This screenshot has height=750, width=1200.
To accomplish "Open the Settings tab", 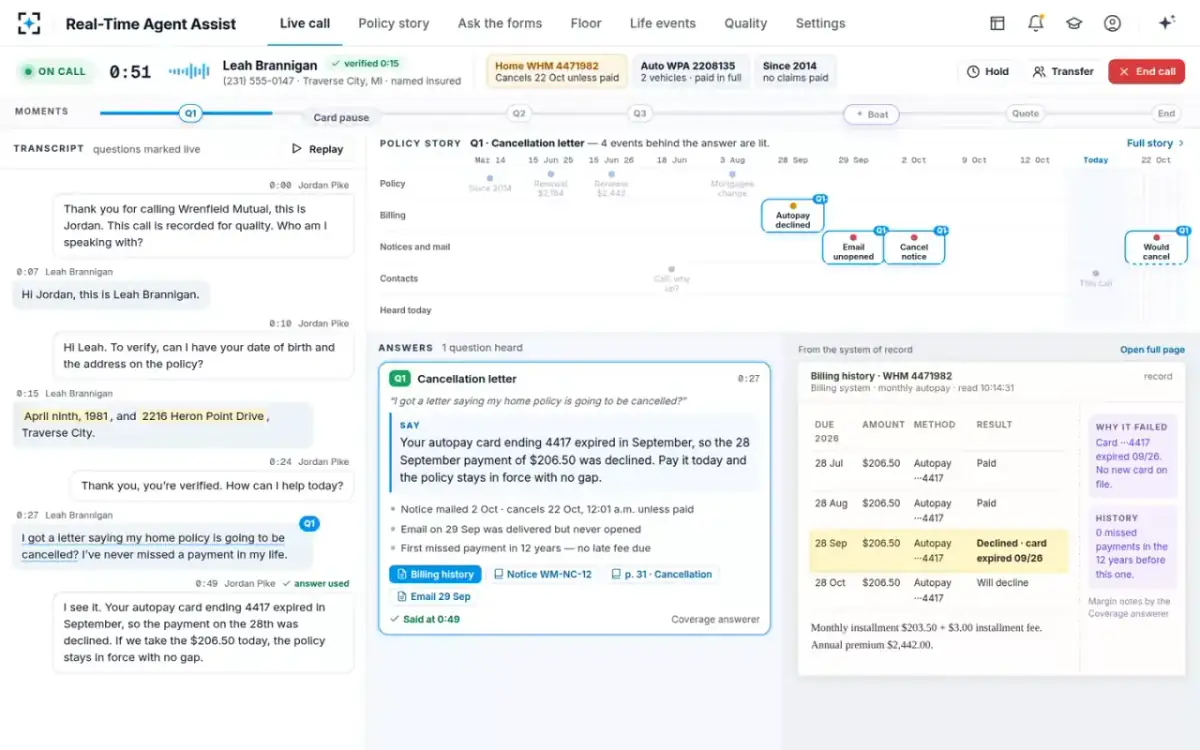I will point(820,23).
